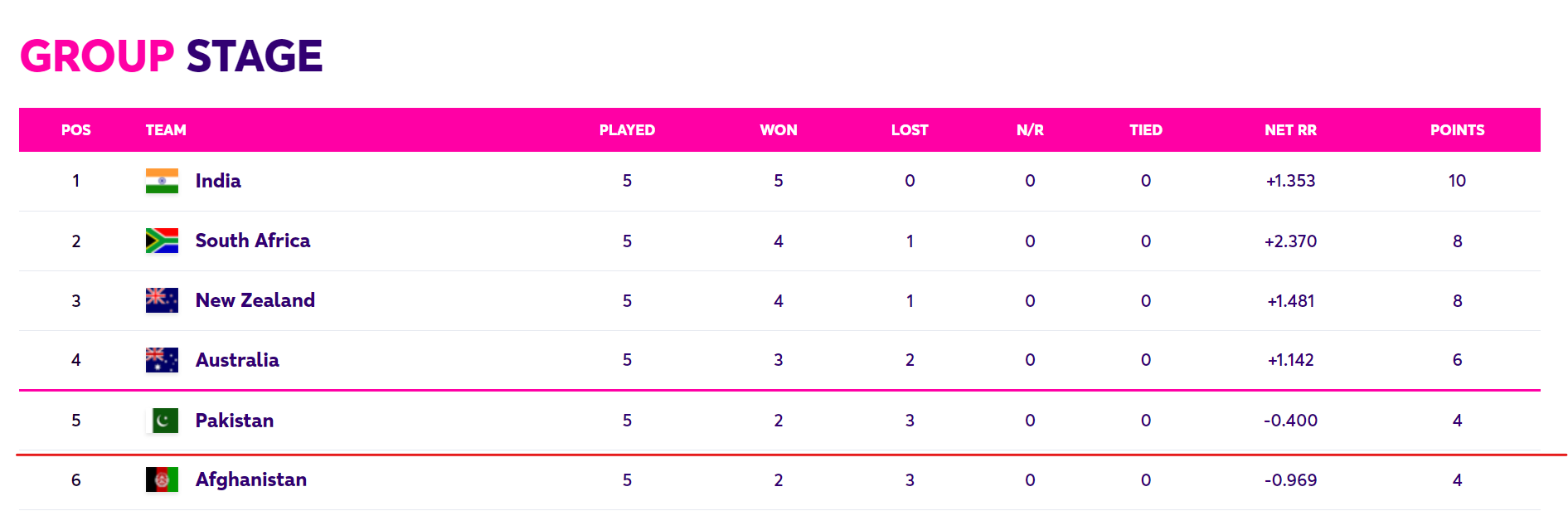The width and height of the screenshot is (1568, 511).
Task: Click the New Zealand flag icon
Action: (162, 300)
